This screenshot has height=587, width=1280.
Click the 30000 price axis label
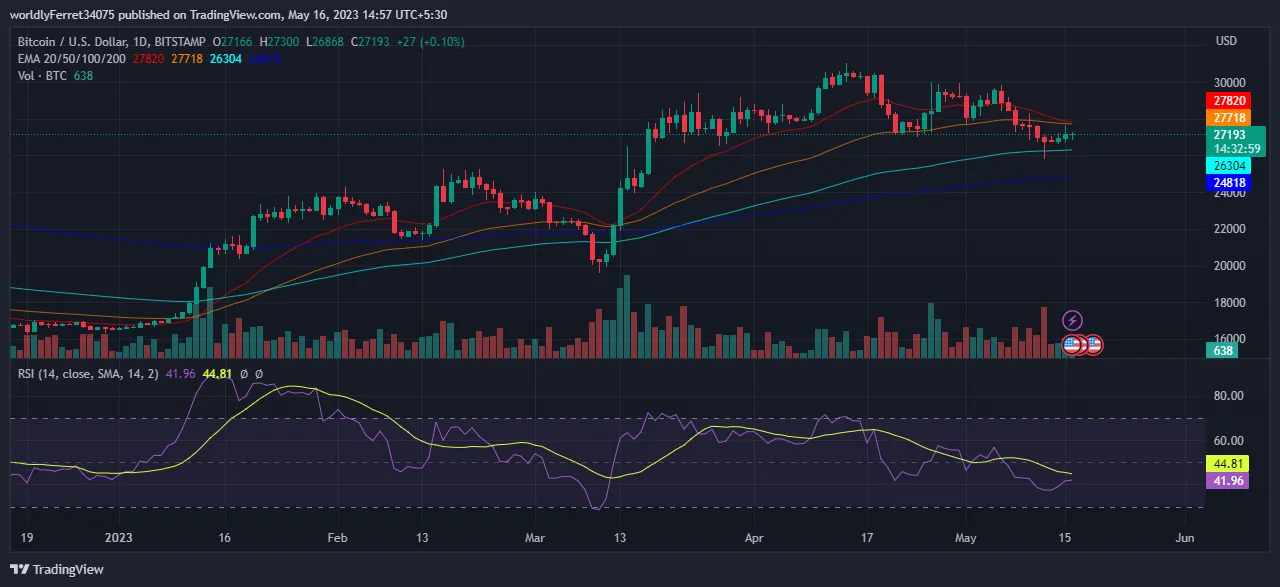point(1229,83)
